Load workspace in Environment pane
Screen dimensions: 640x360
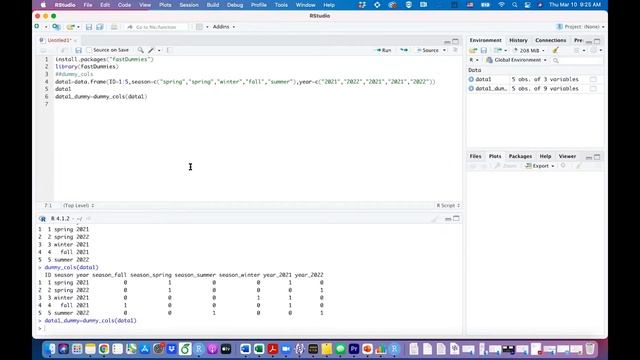point(473,50)
